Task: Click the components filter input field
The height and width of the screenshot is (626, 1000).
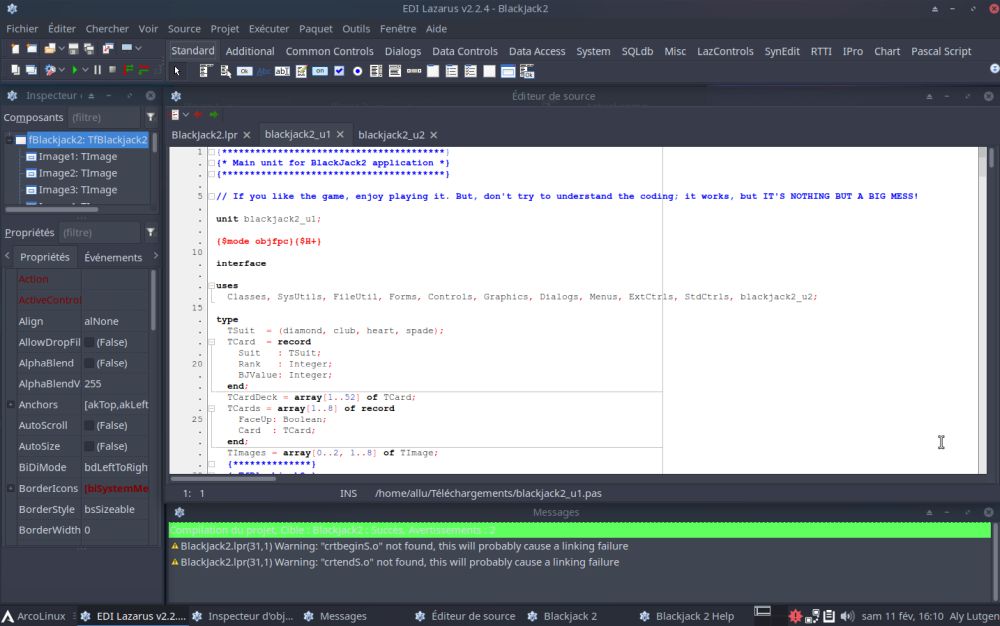Action: (104, 117)
